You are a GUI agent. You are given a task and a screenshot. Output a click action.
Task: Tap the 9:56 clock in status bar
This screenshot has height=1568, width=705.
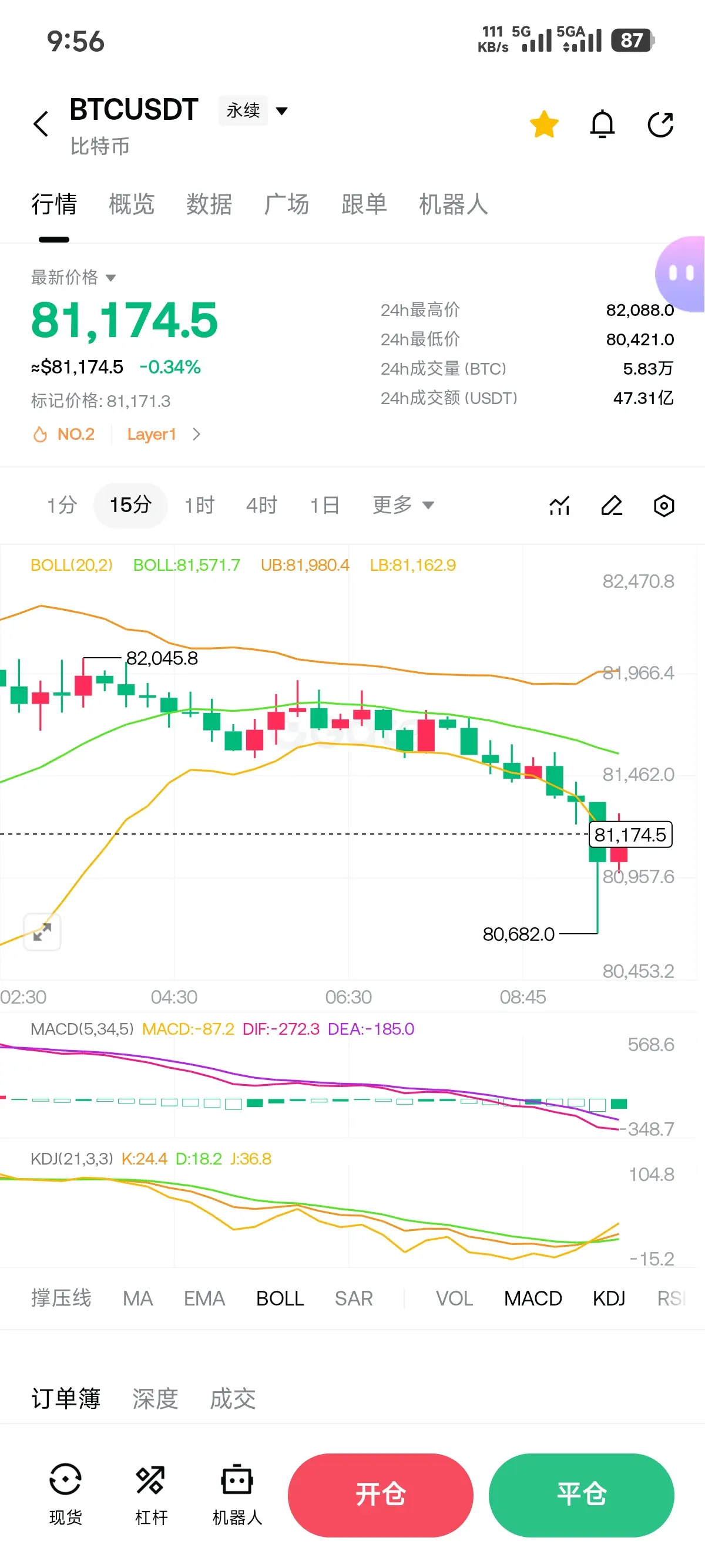(75, 41)
